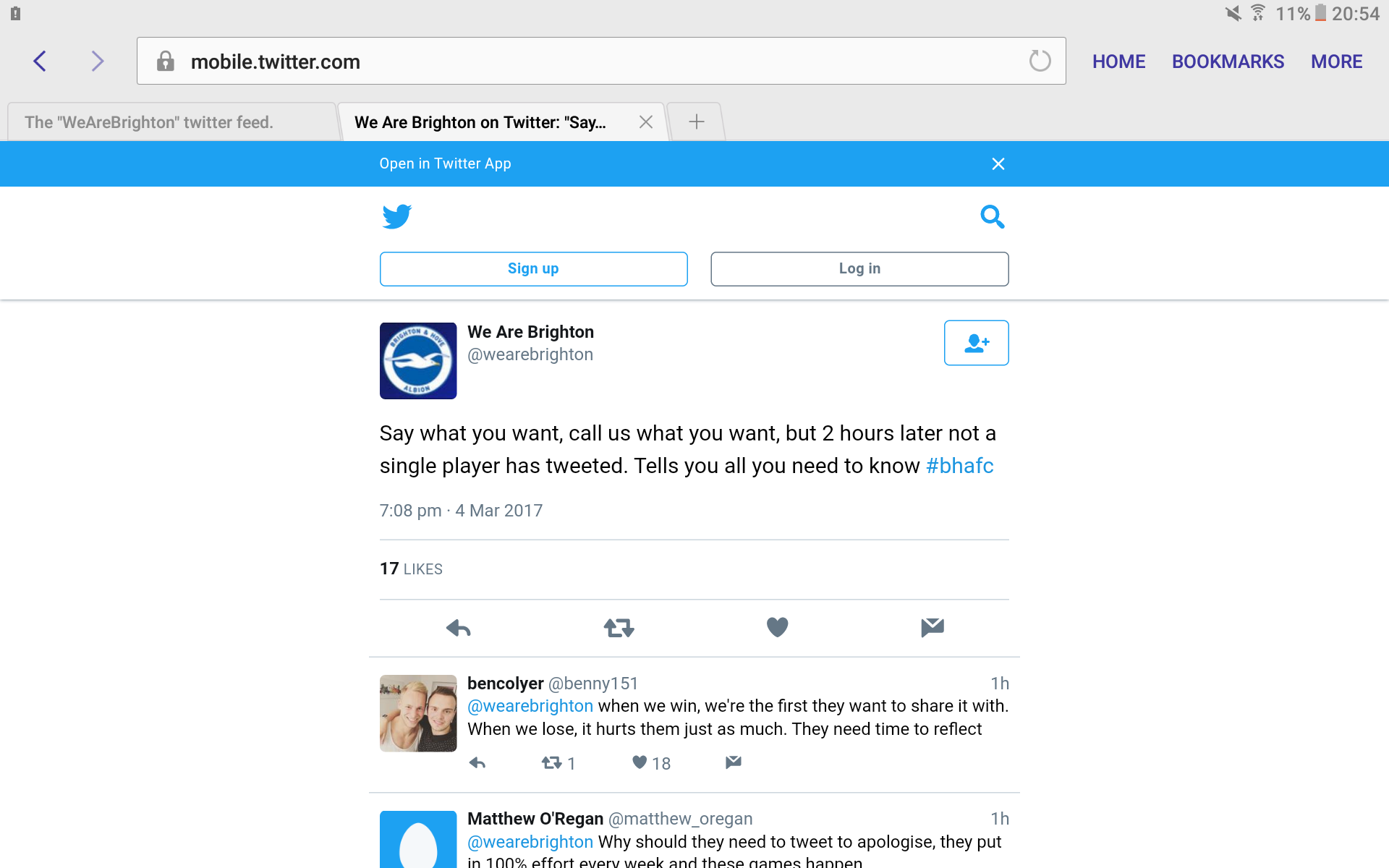This screenshot has height=868, width=1389.
Task: Click the @wearebrighton handle under the name
Action: click(530, 354)
